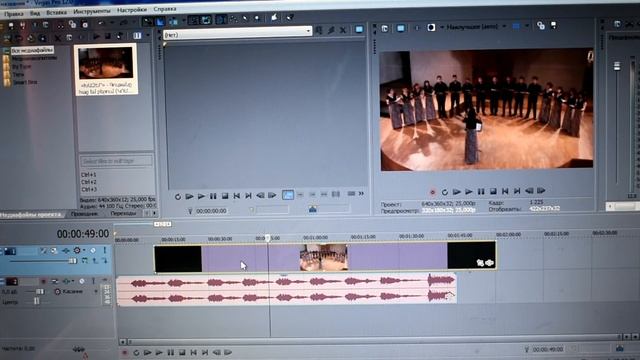
Task: Stop playback in the trimmer
Action: pos(225,196)
